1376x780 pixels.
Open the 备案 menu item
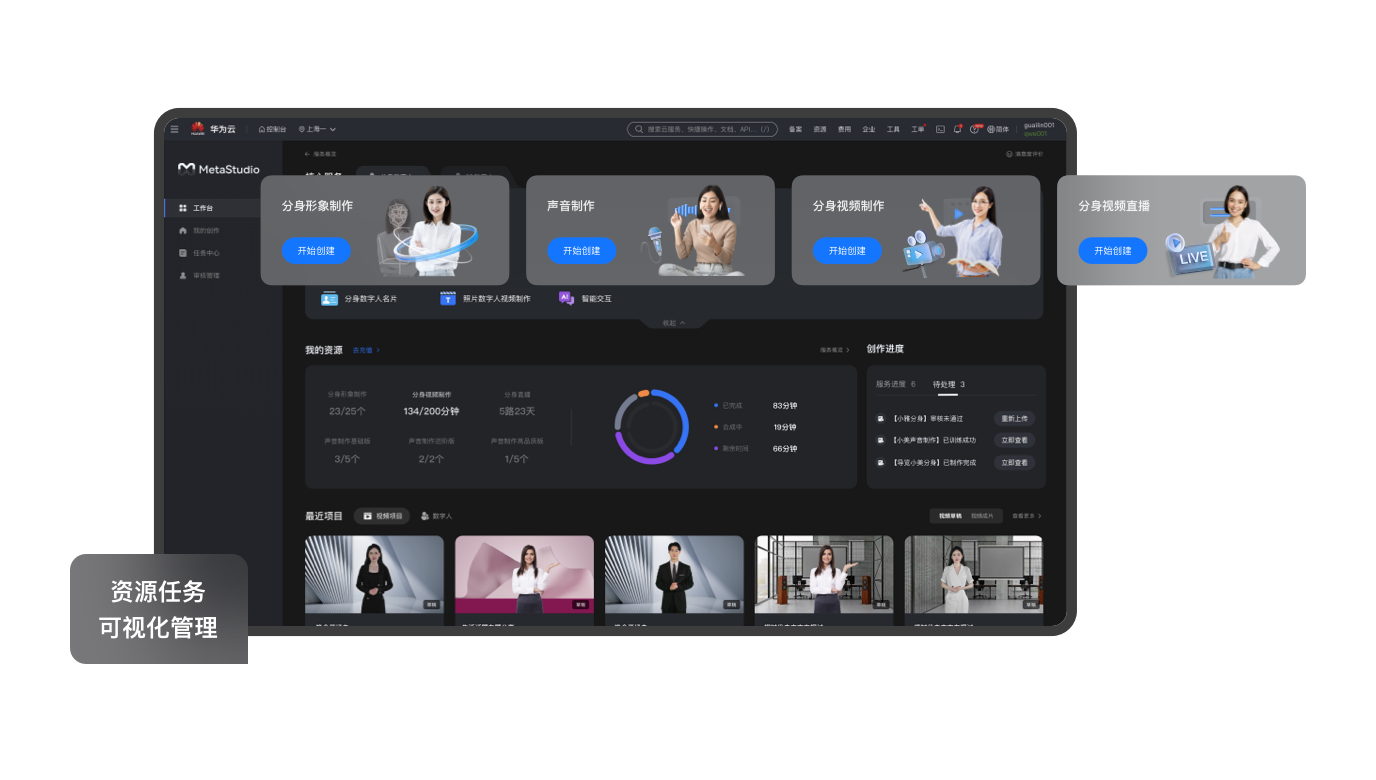tap(795, 129)
